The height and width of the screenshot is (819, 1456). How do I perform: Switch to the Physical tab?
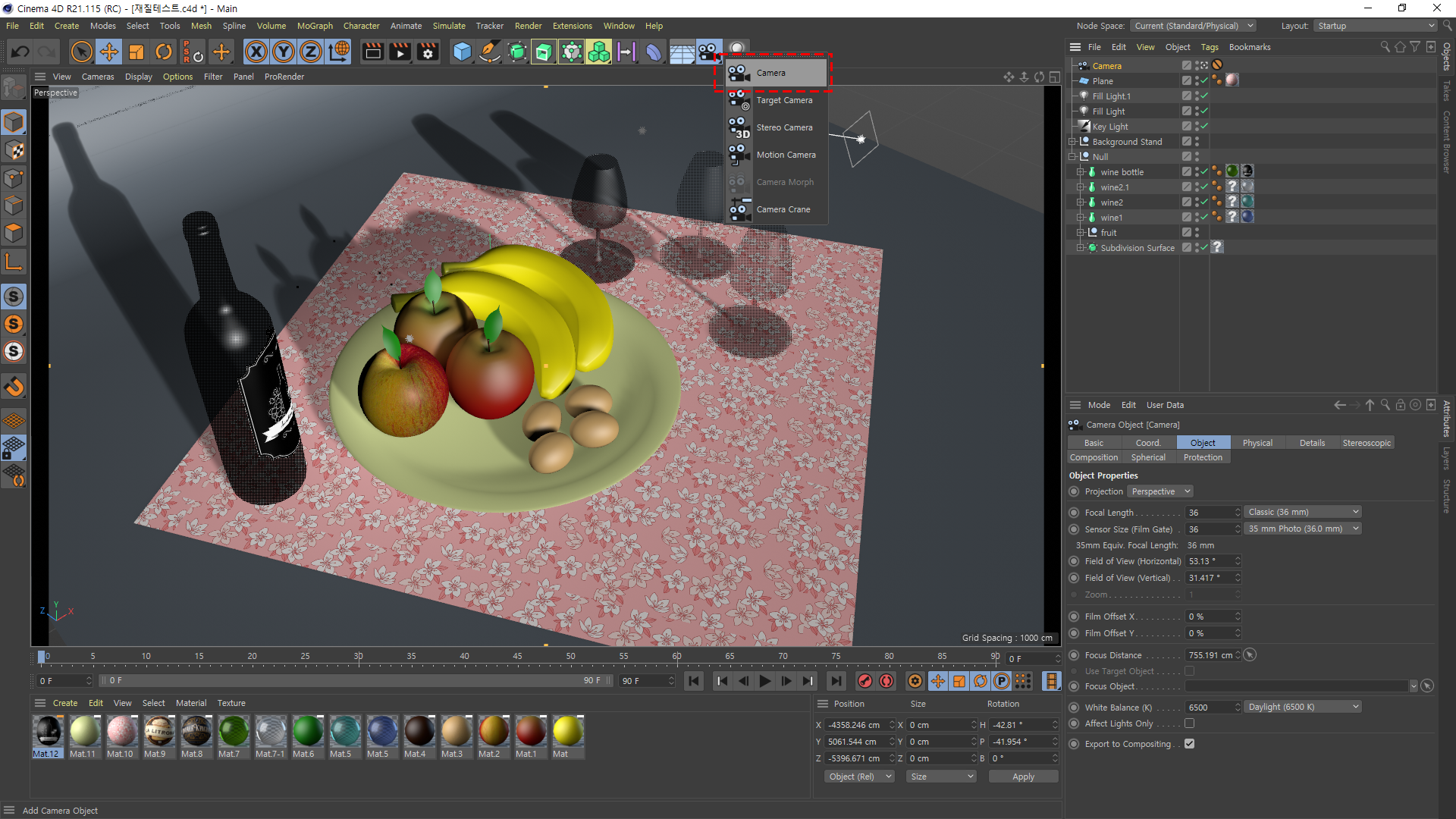click(x=1257, y=443)
